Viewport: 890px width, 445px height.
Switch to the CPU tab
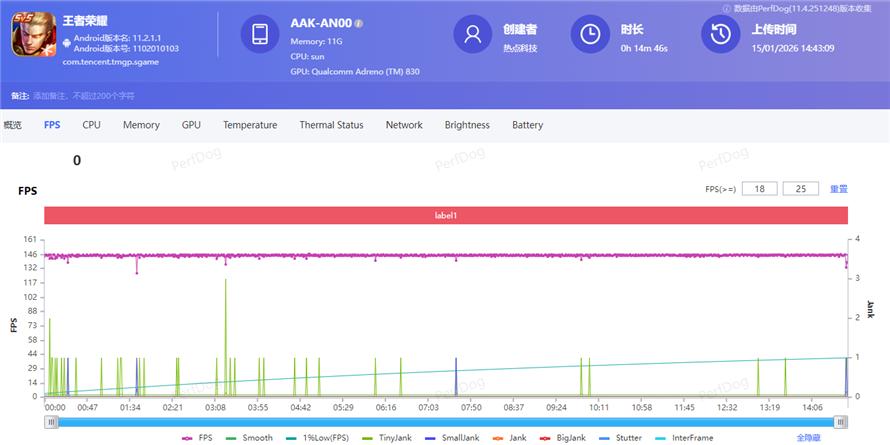pyautogui.click(x=91, y=125)
